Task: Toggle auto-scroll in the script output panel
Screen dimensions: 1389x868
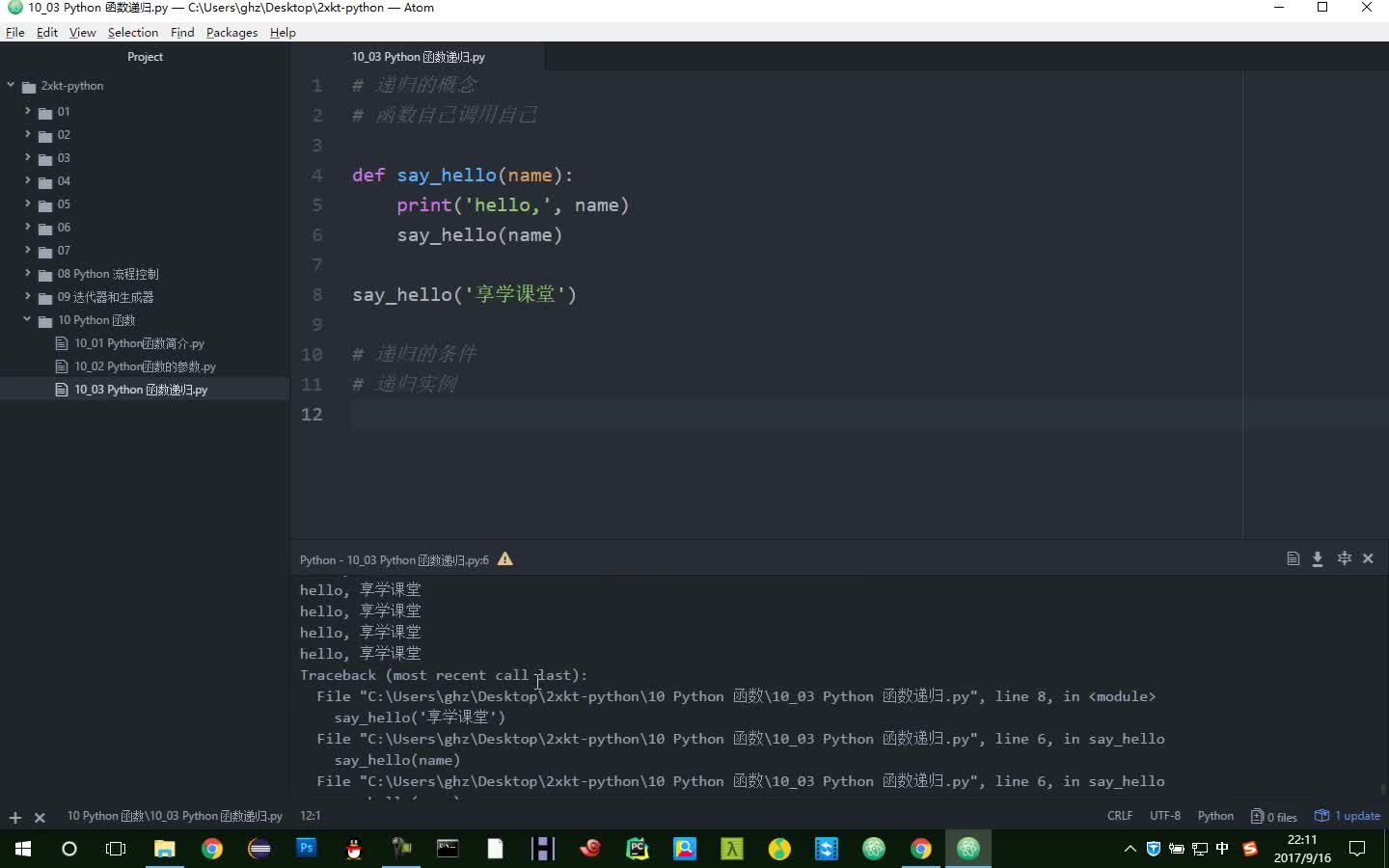Action: (1345, 558)
